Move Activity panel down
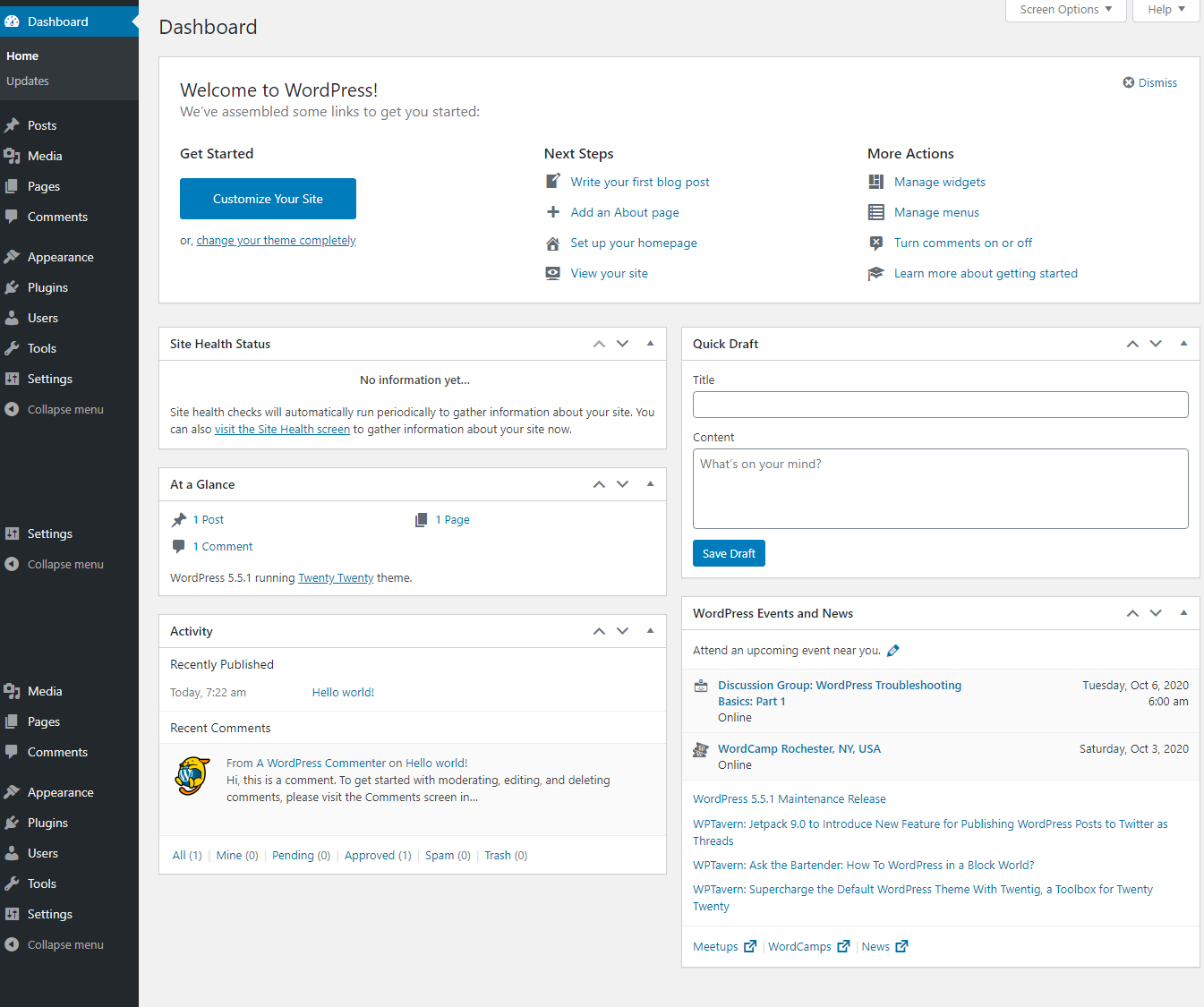This screenshot has width=1204, height=1007. tap(623, 631)
